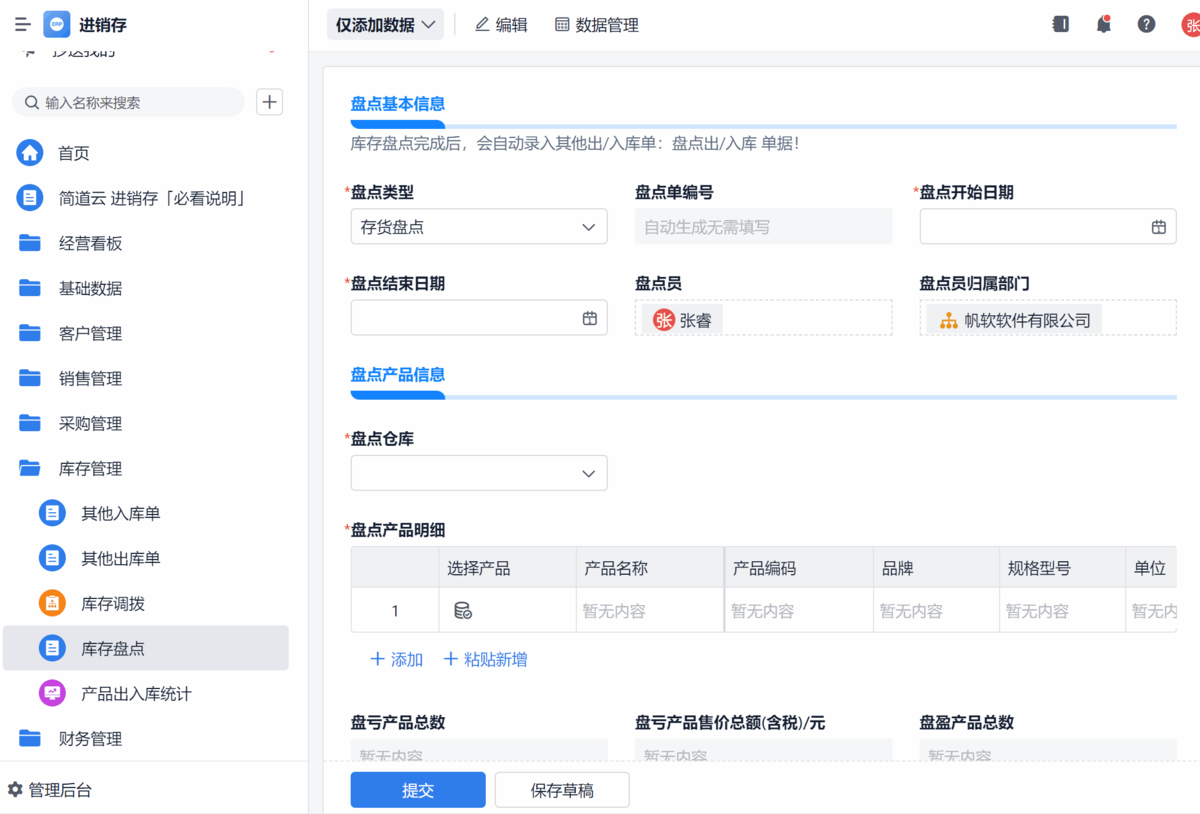The image size is (1200, 814).
Task: Click the help question mark icon
Action: (x=1146, y=25)
